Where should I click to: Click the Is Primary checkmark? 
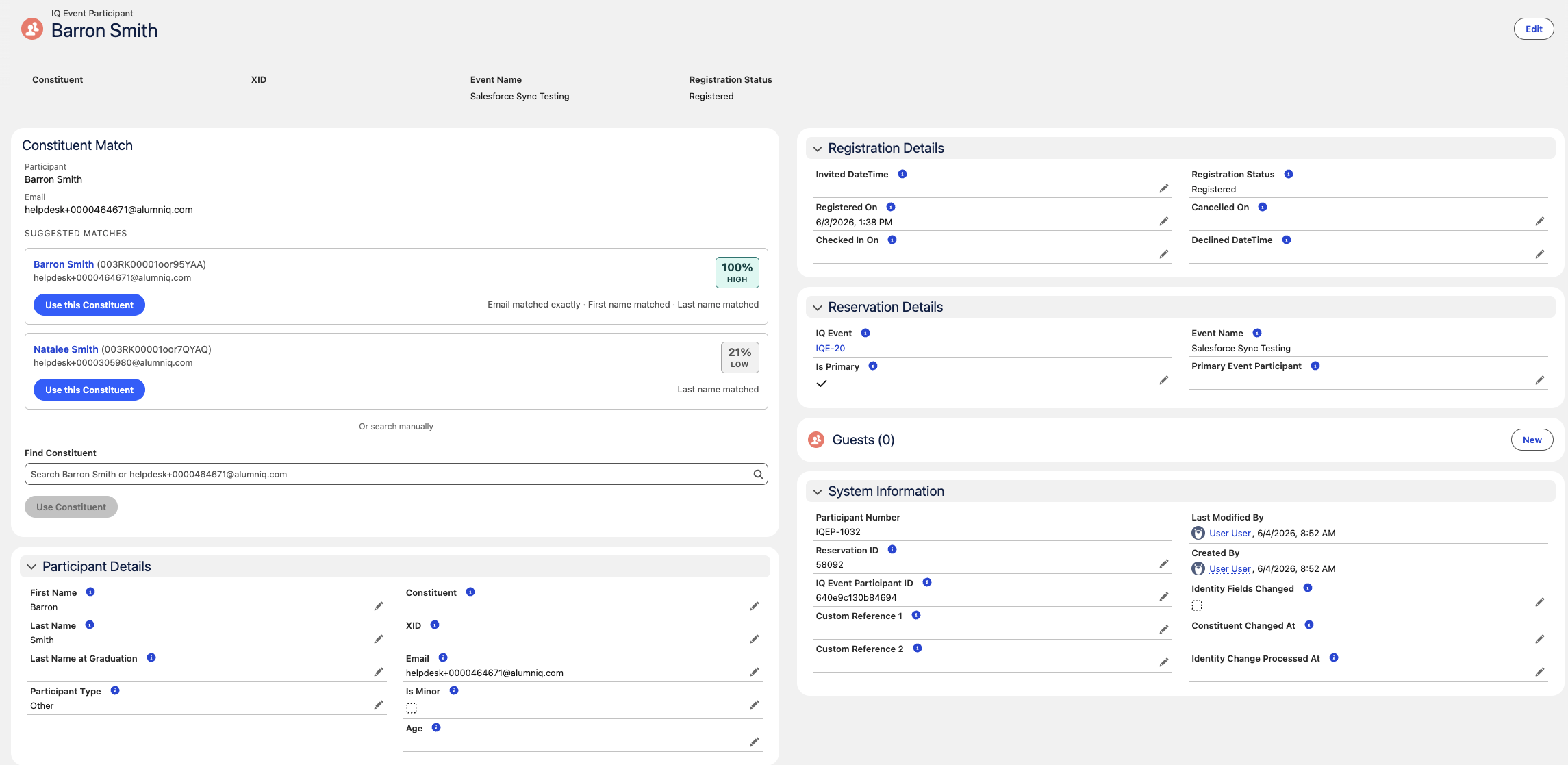click(x=822, y=384)
